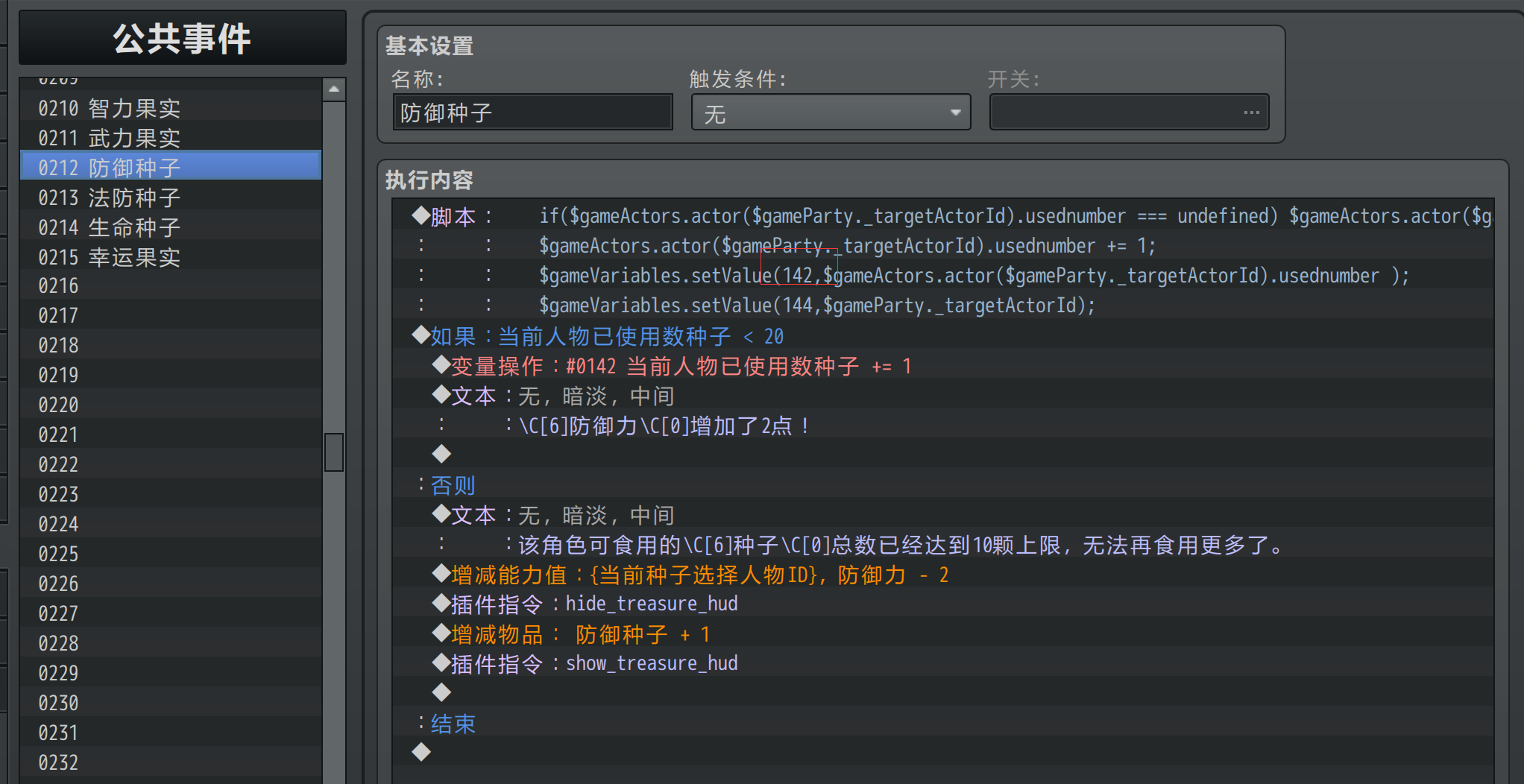
Task: Click the common events list scrollbar thumb
Action: tap(334, 452)
